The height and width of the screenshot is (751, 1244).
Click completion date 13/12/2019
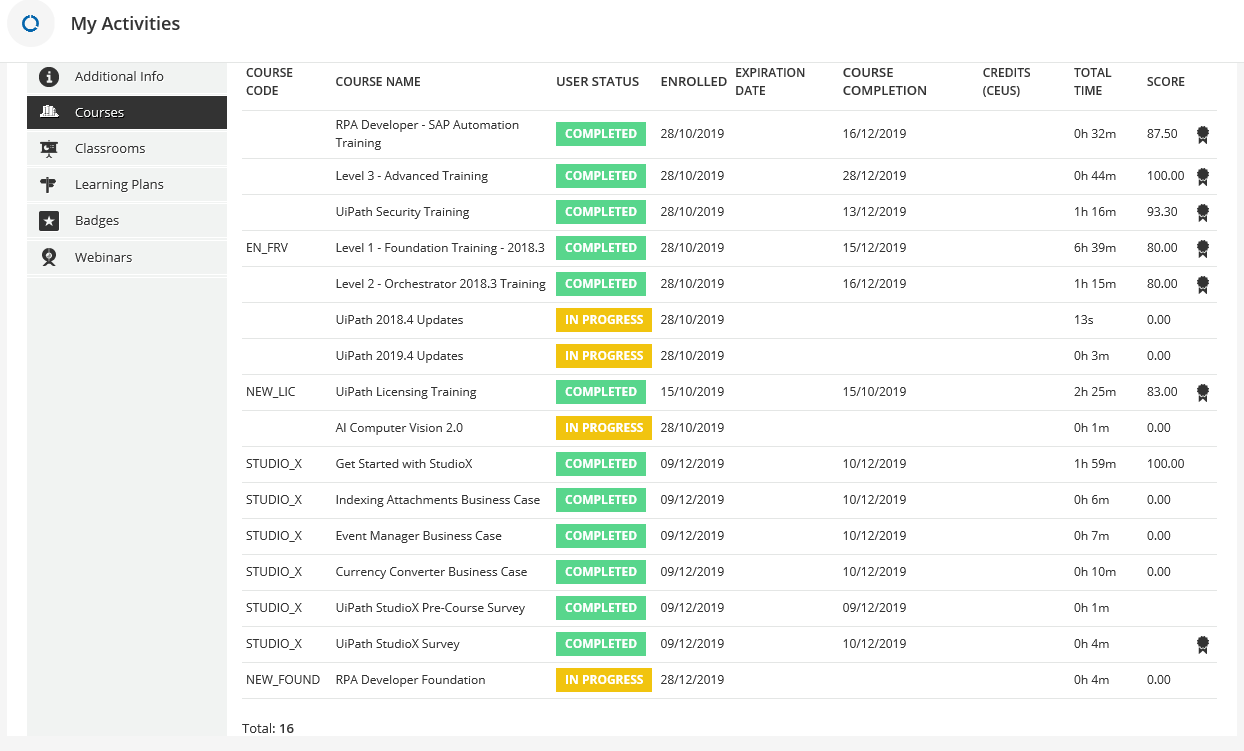(875, 212)
